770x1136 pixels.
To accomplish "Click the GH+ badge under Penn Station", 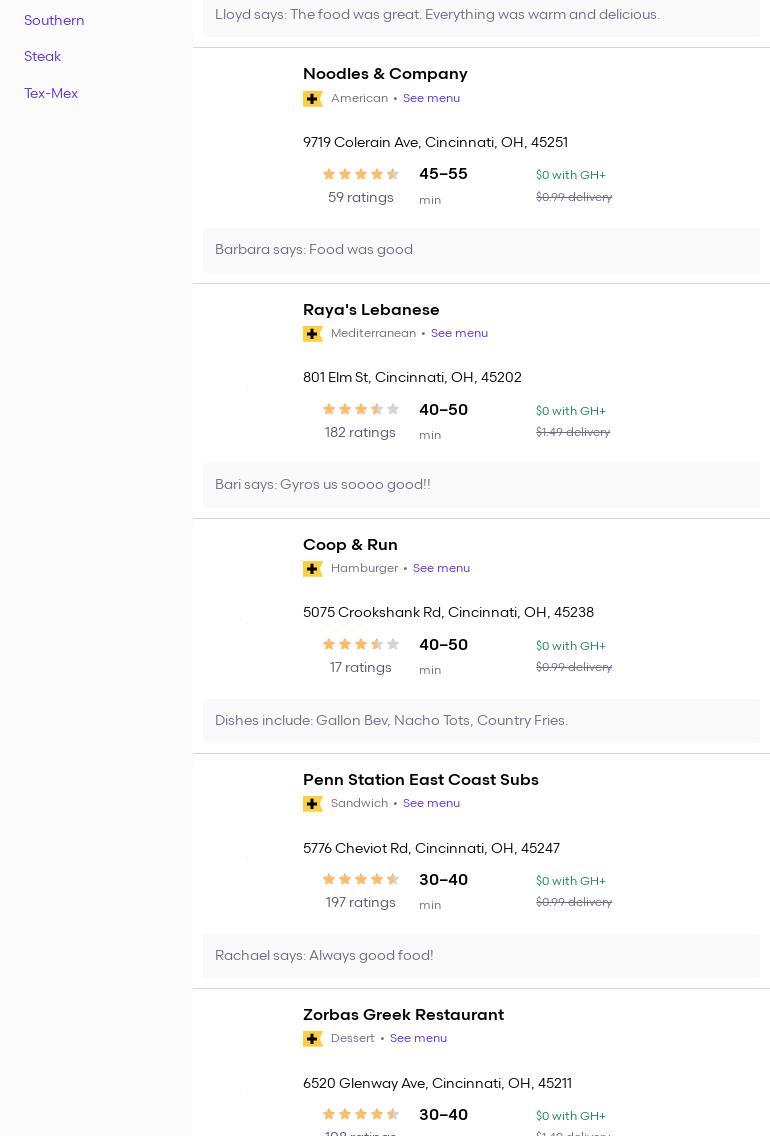I will (313, 804).
